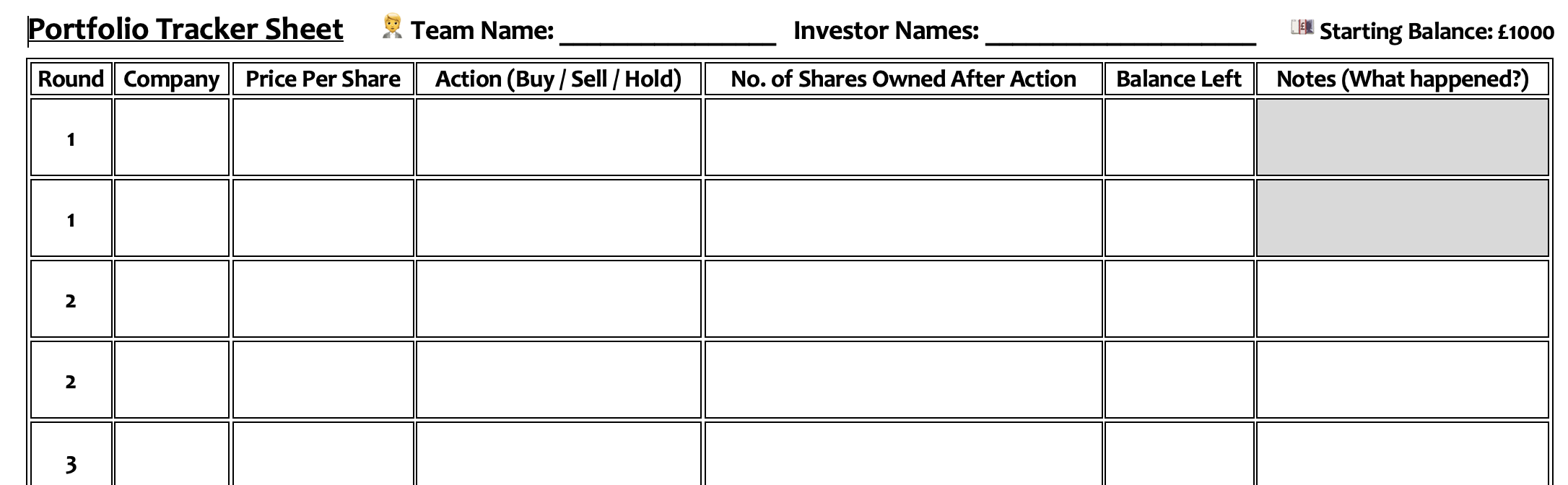Click the second grey shaded Notes cell

[x=1403, y=218]
